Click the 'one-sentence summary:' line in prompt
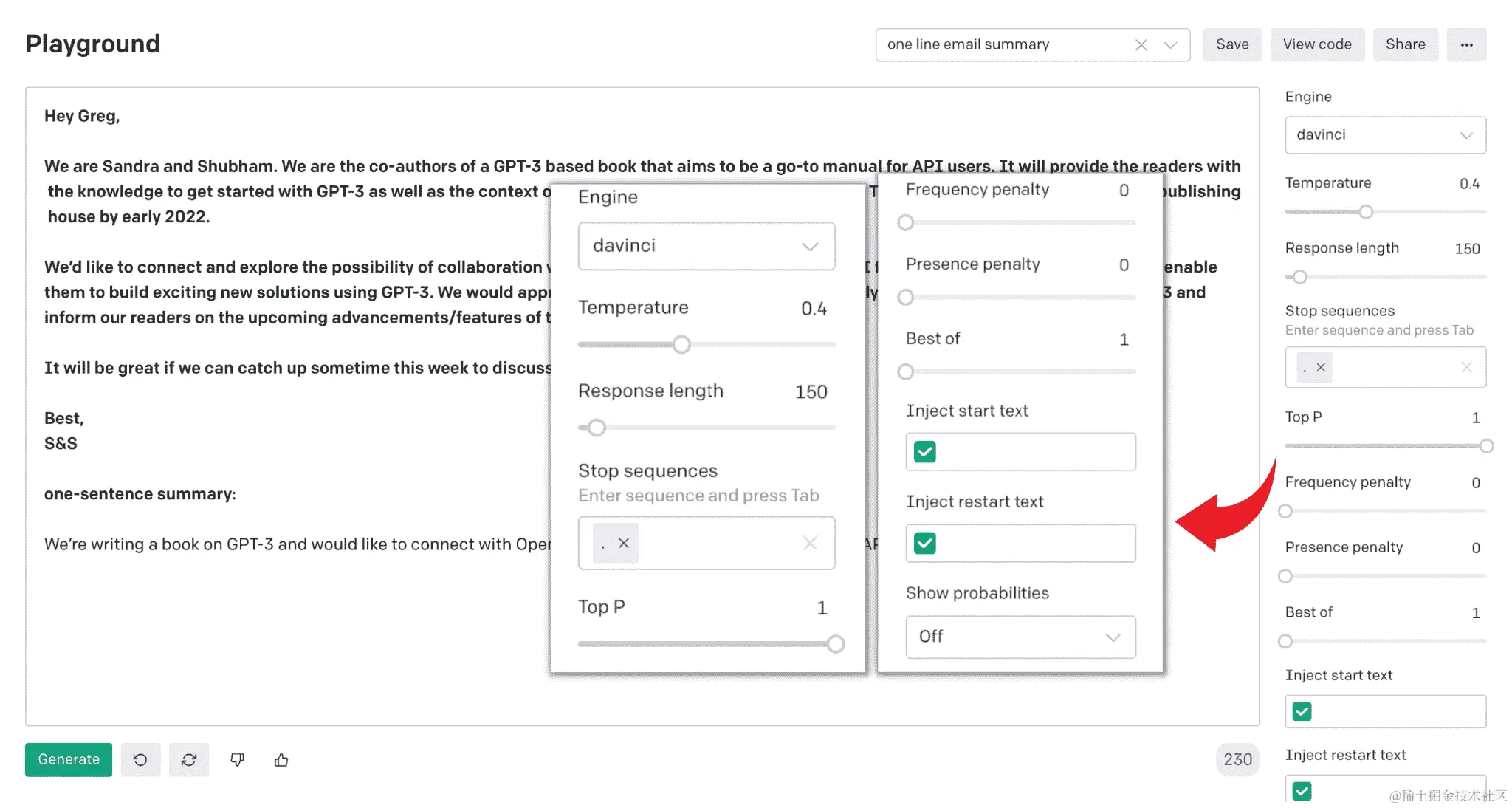 140,494
